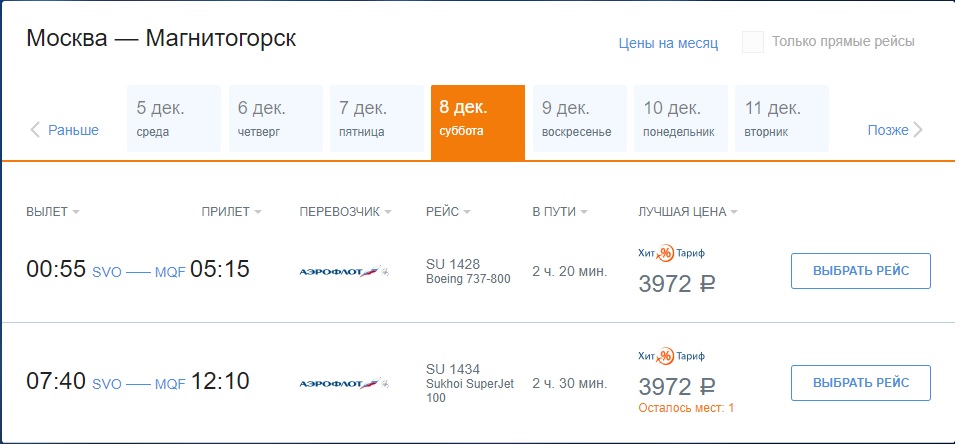
Task: Click Aeroflot logo on SU 1434 row
Action: click(344, 383)
